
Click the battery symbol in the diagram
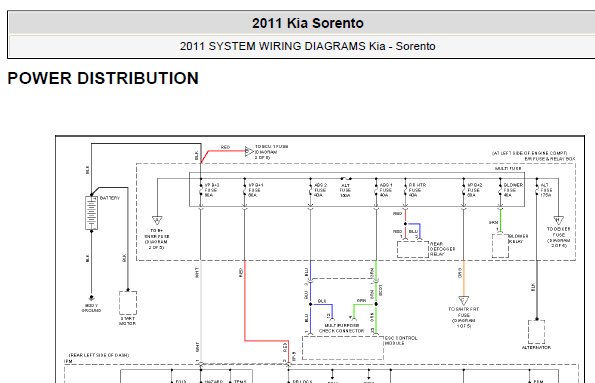point(91,213)
